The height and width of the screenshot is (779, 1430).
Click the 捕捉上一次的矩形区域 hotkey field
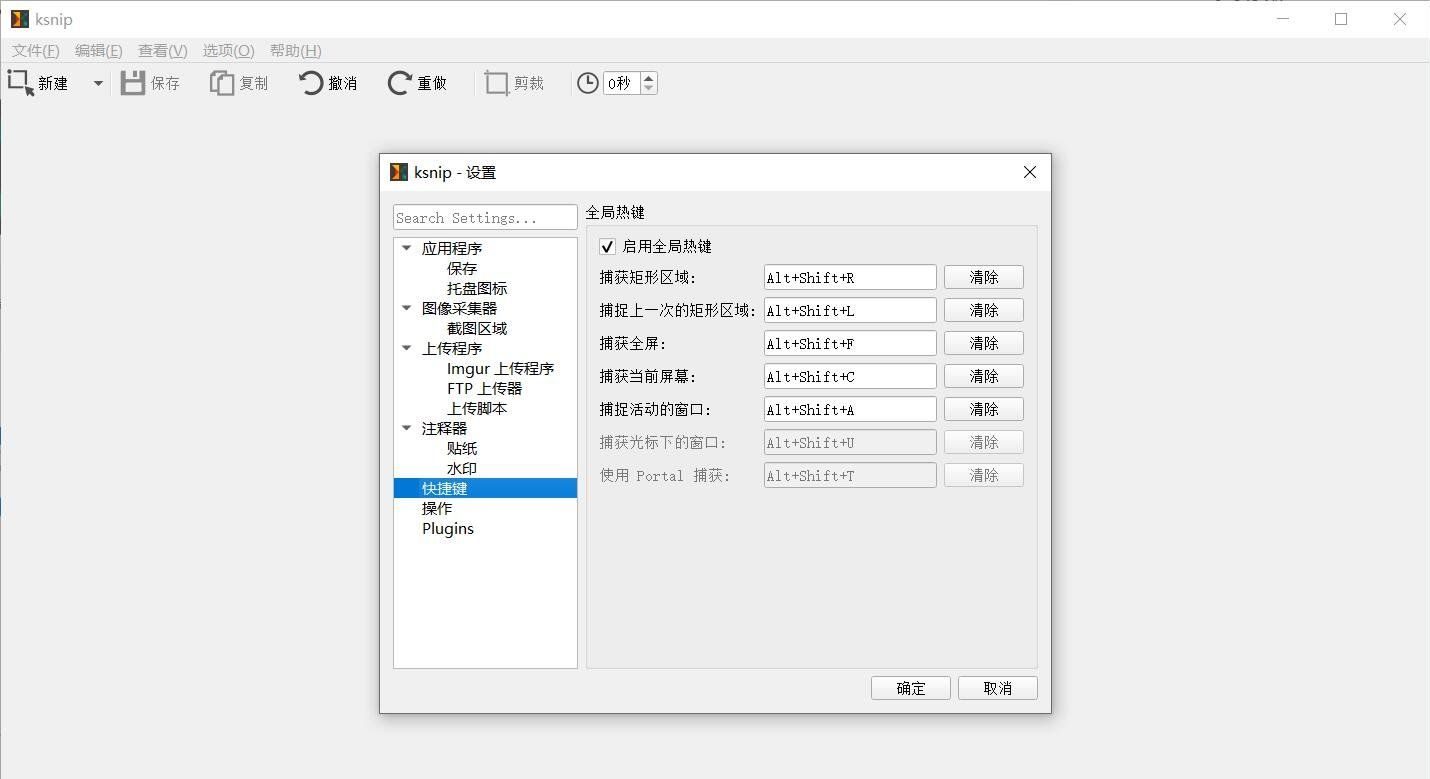(x=850, y=310)
